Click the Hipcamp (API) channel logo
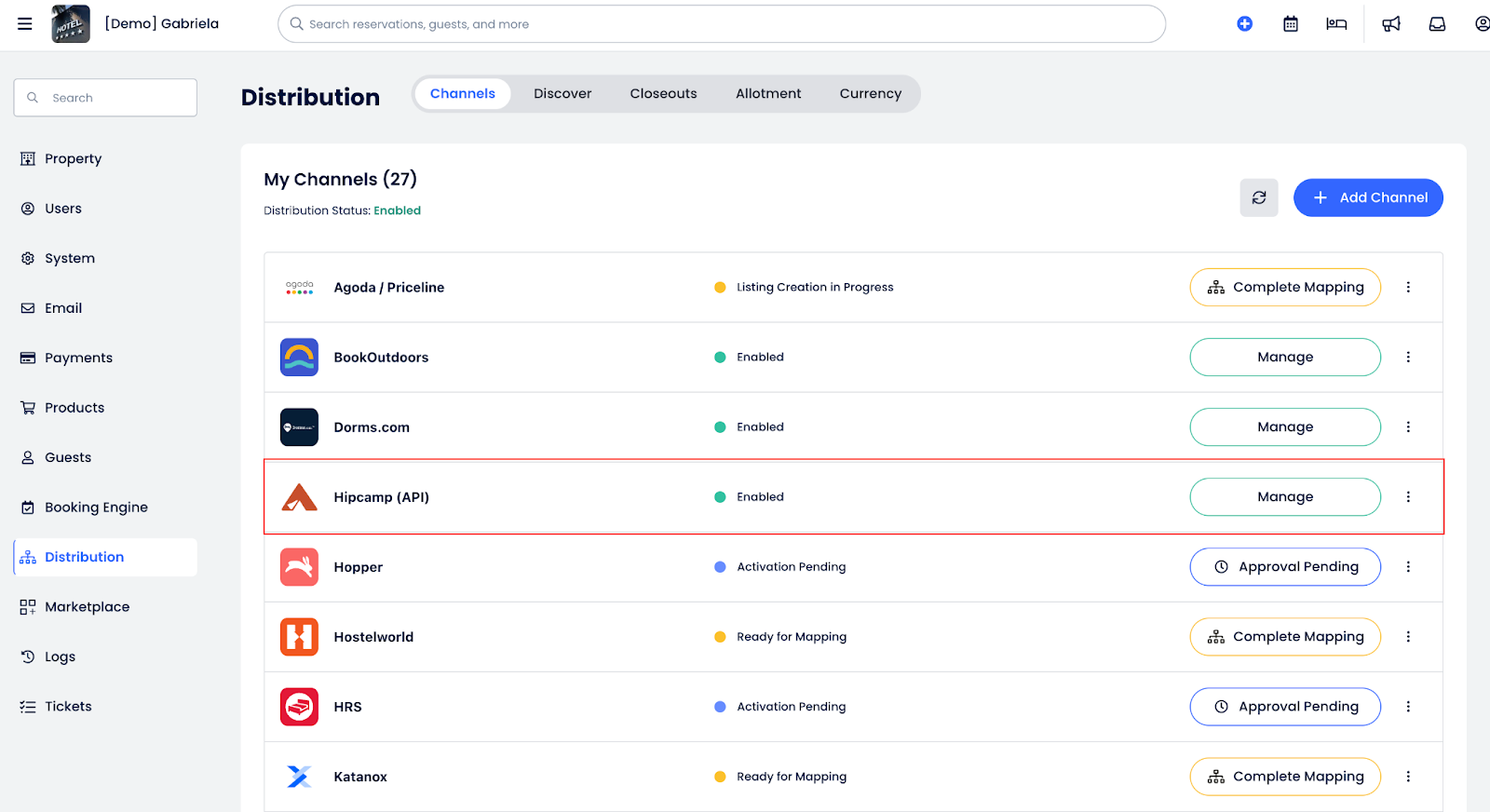 pos(299,497)
